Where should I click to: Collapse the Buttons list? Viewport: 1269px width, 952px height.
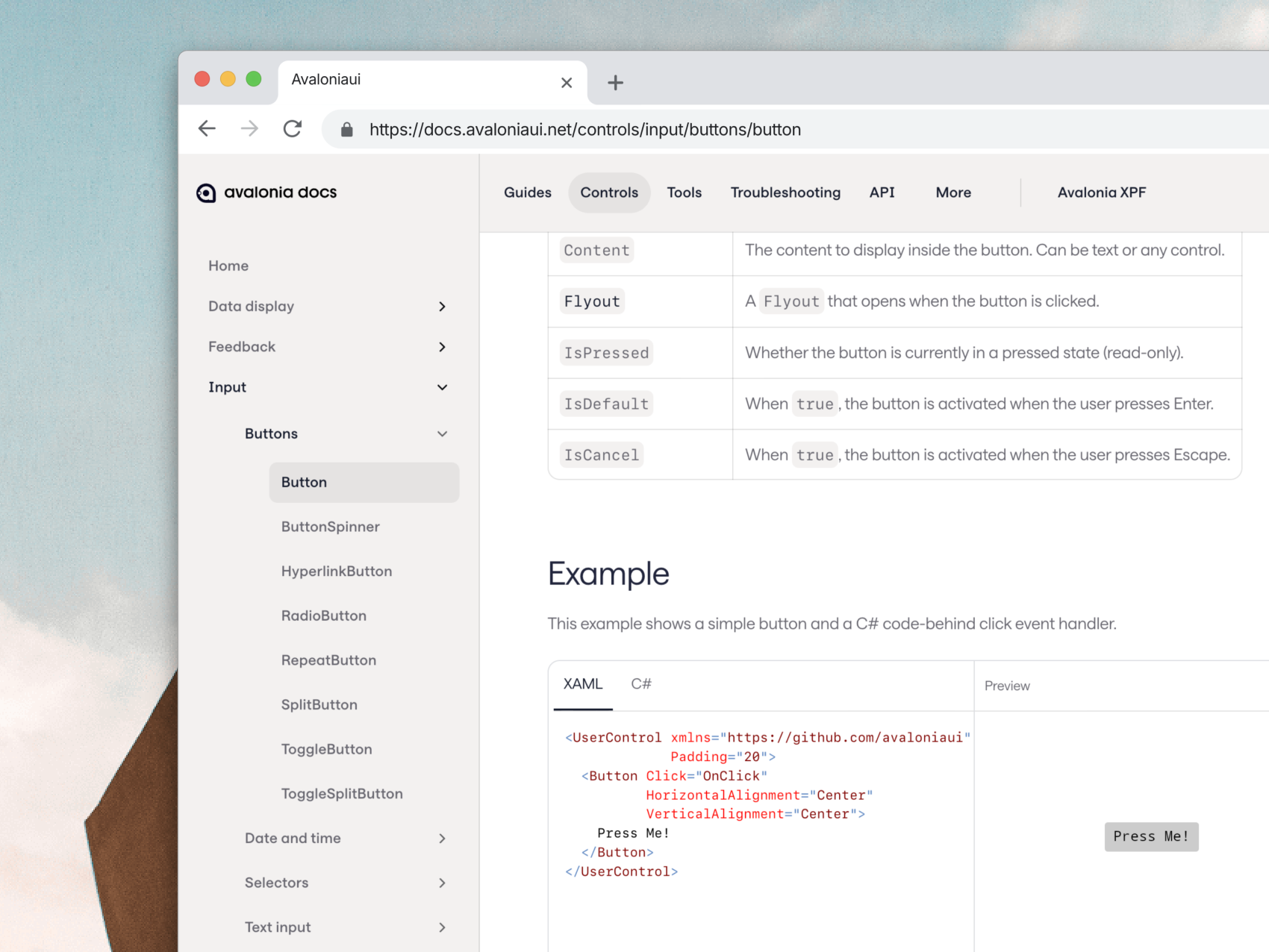pyautogui.click(x=442, y=433)
